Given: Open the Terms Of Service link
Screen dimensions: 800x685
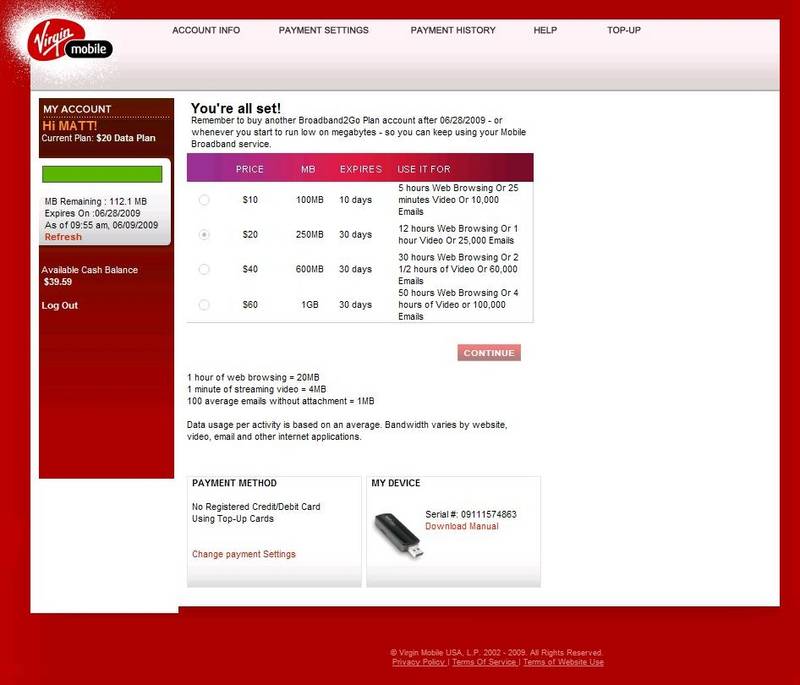Looking at the screenshot, I should (x=484, y=662).
